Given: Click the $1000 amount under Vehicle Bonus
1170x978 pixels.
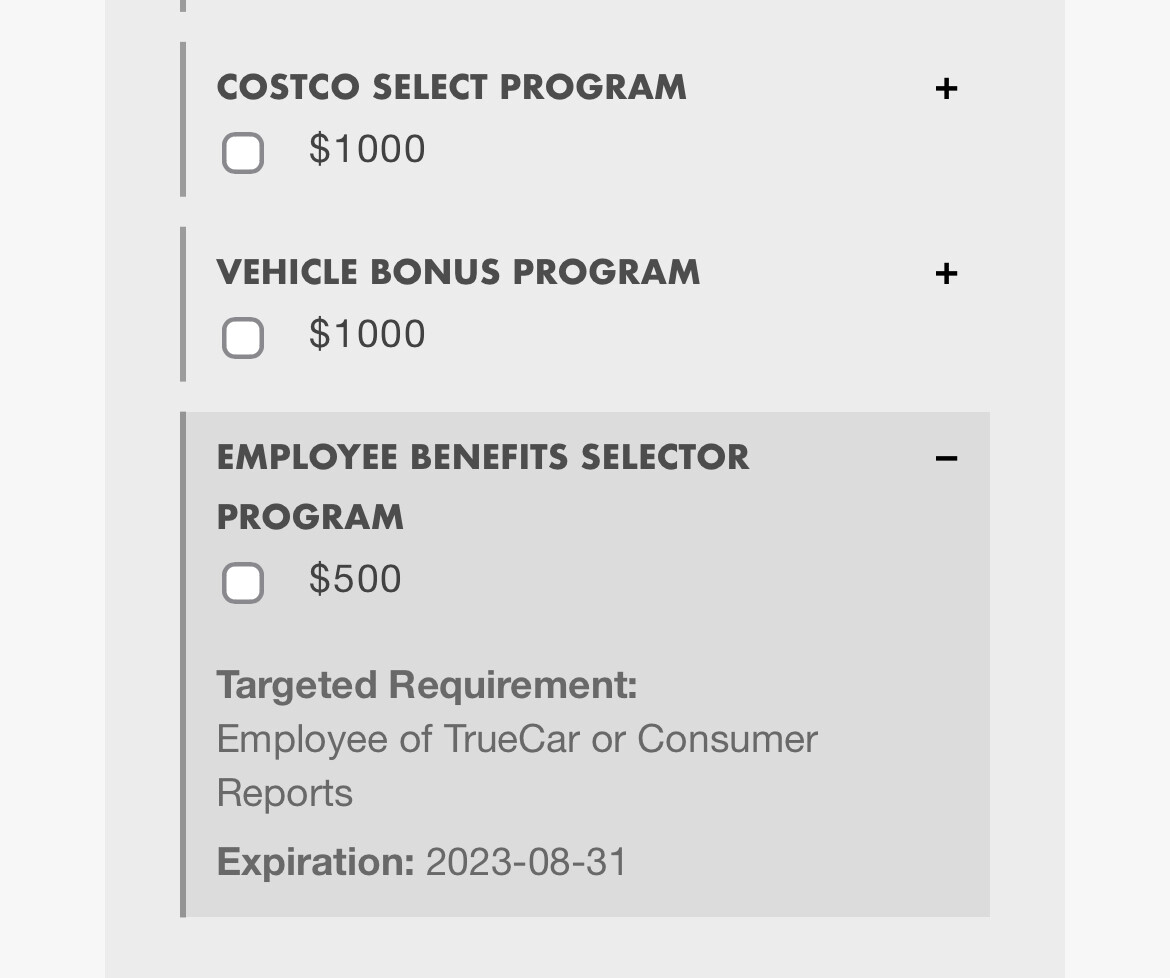Looking at the screenshot, I should point(367,335).
